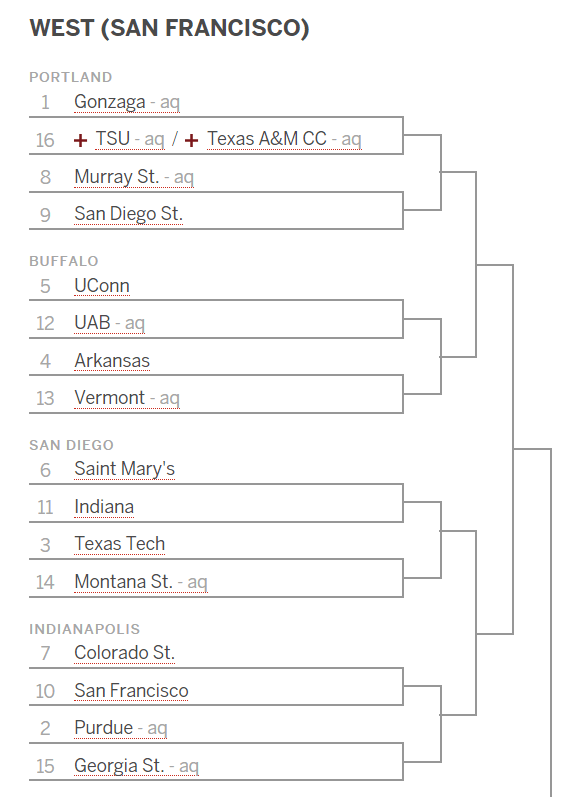Open the UConn team link
The image size is (567, 797).
tap(102, 286)
